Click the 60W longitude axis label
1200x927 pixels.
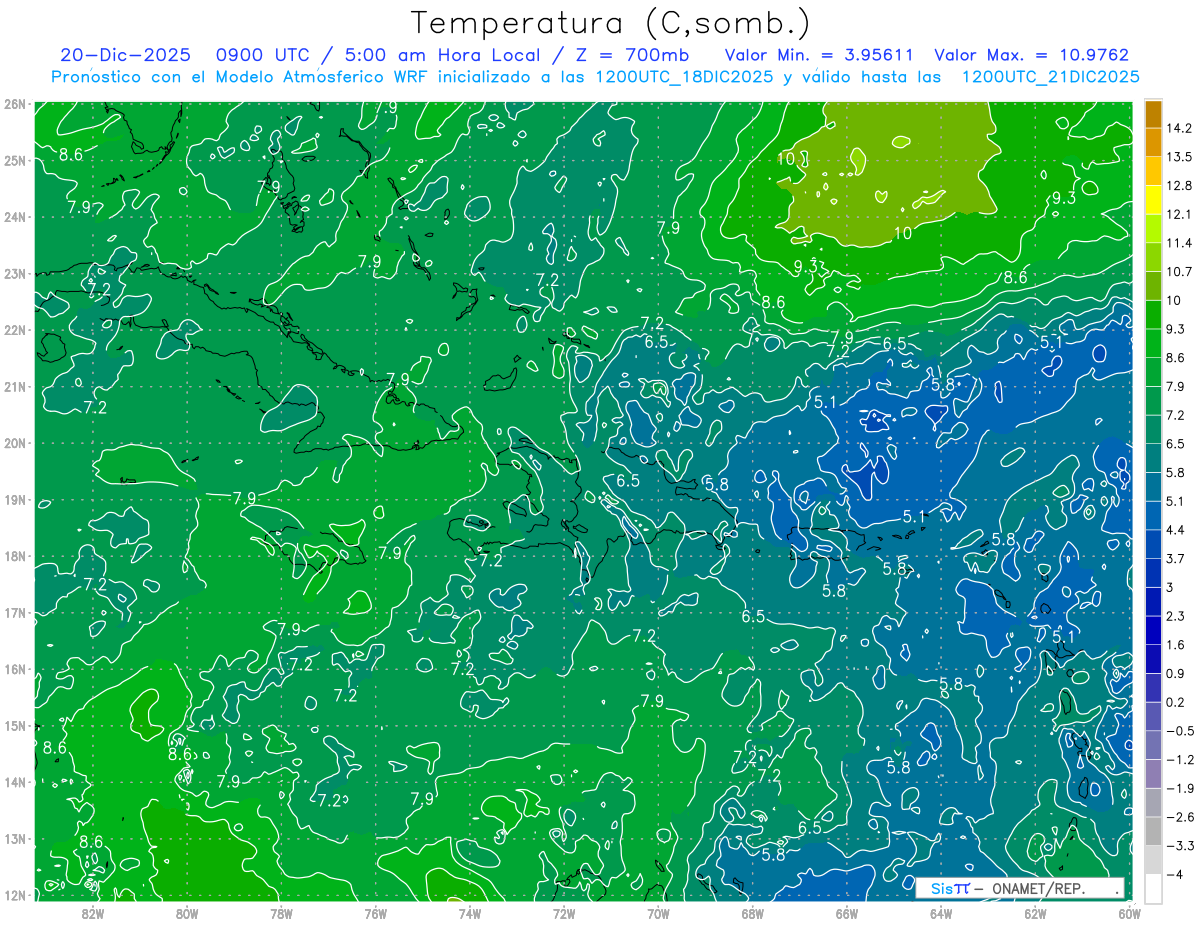1130,912
